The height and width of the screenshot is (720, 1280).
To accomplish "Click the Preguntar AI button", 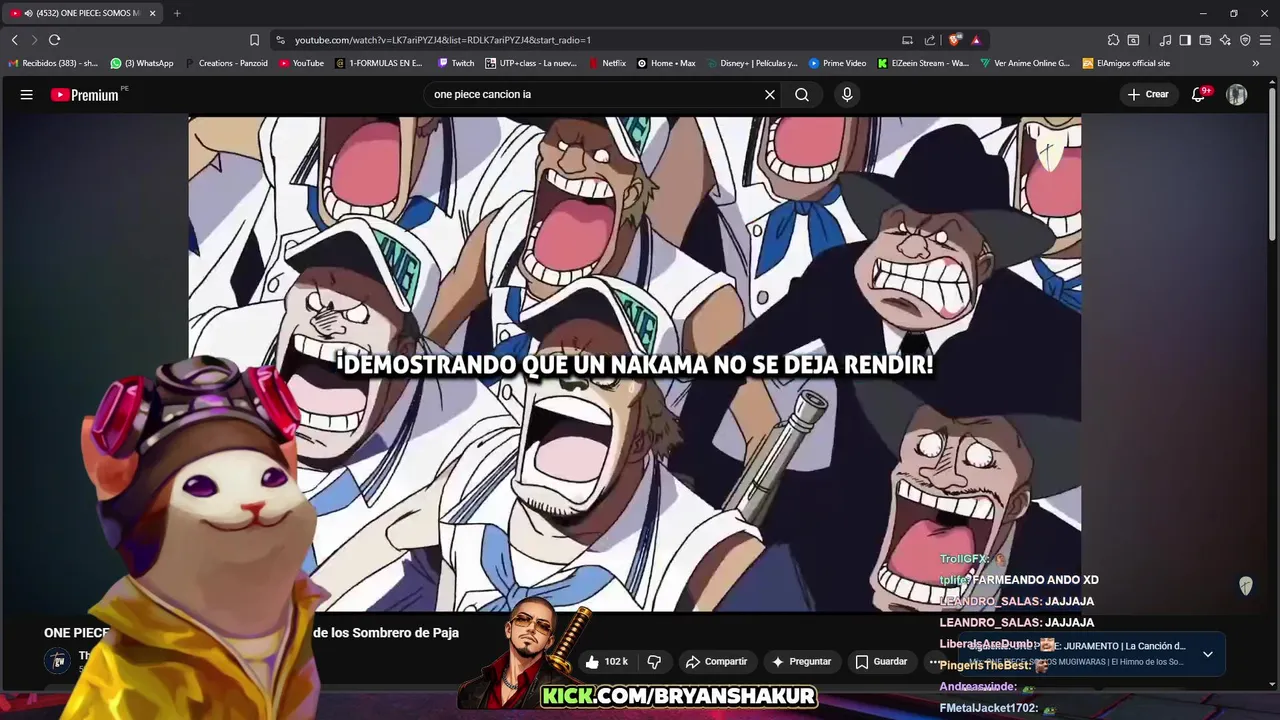I will [802, 662].
